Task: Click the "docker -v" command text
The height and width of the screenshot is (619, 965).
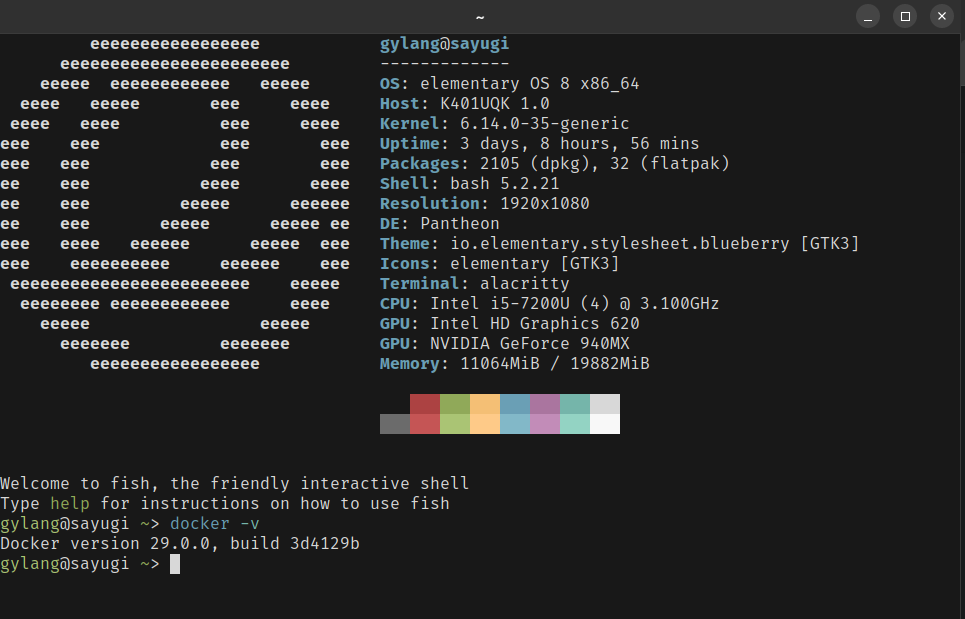Action: click(215, 524)
